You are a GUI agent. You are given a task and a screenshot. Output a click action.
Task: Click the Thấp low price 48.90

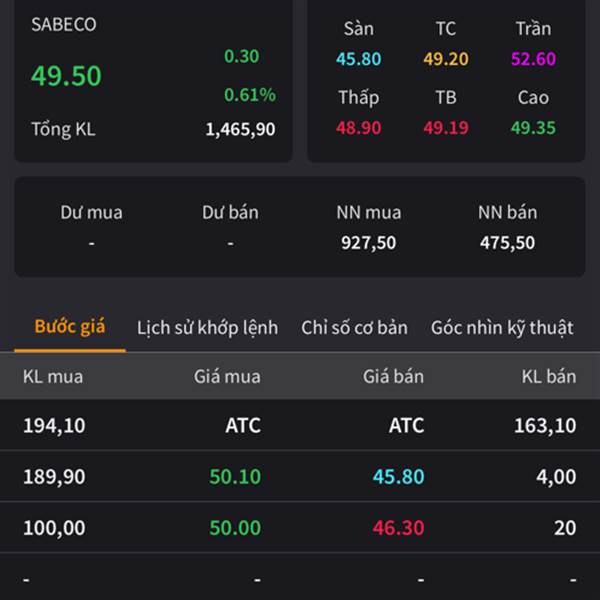pos(359,128)
